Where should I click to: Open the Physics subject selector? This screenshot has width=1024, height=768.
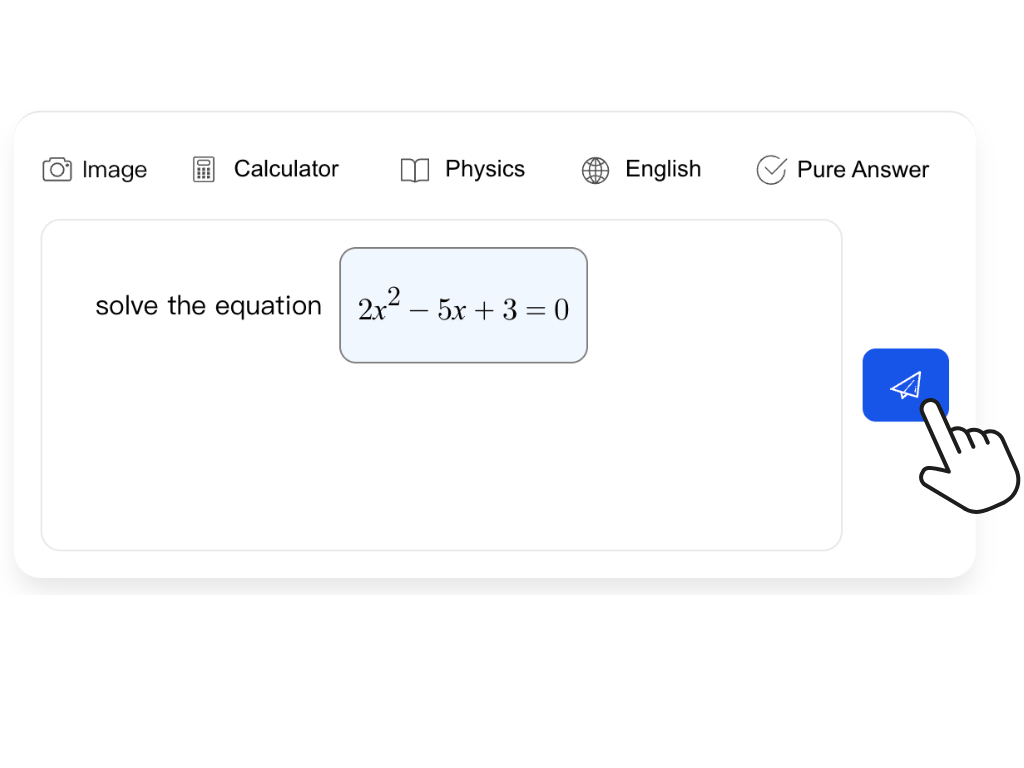click(485, 169)
